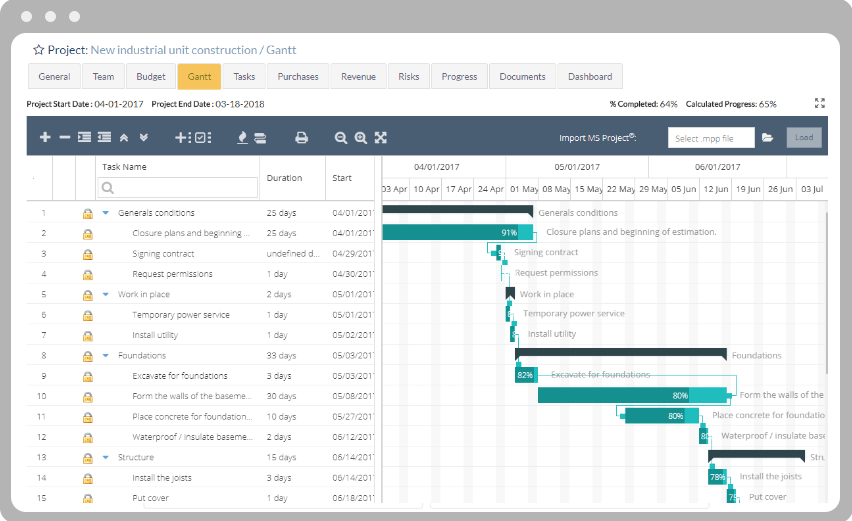Click the fullscreen icon near Calculated Progress
This screenshot has height=521, width=852.
coord(820,103)
